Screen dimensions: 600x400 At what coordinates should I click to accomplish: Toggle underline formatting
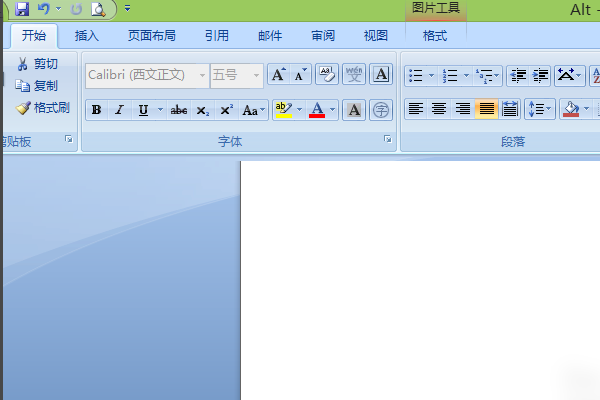(143, 110)
